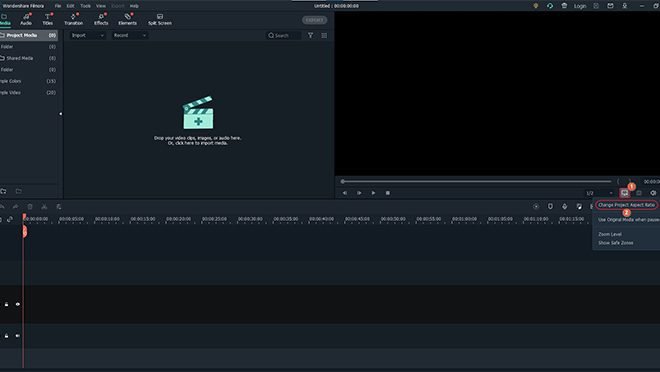The width and height of the screenshot is (660, 372).
Task: Click the delete trash icon in timeline toolbar
Action: (x=30, y=207)
